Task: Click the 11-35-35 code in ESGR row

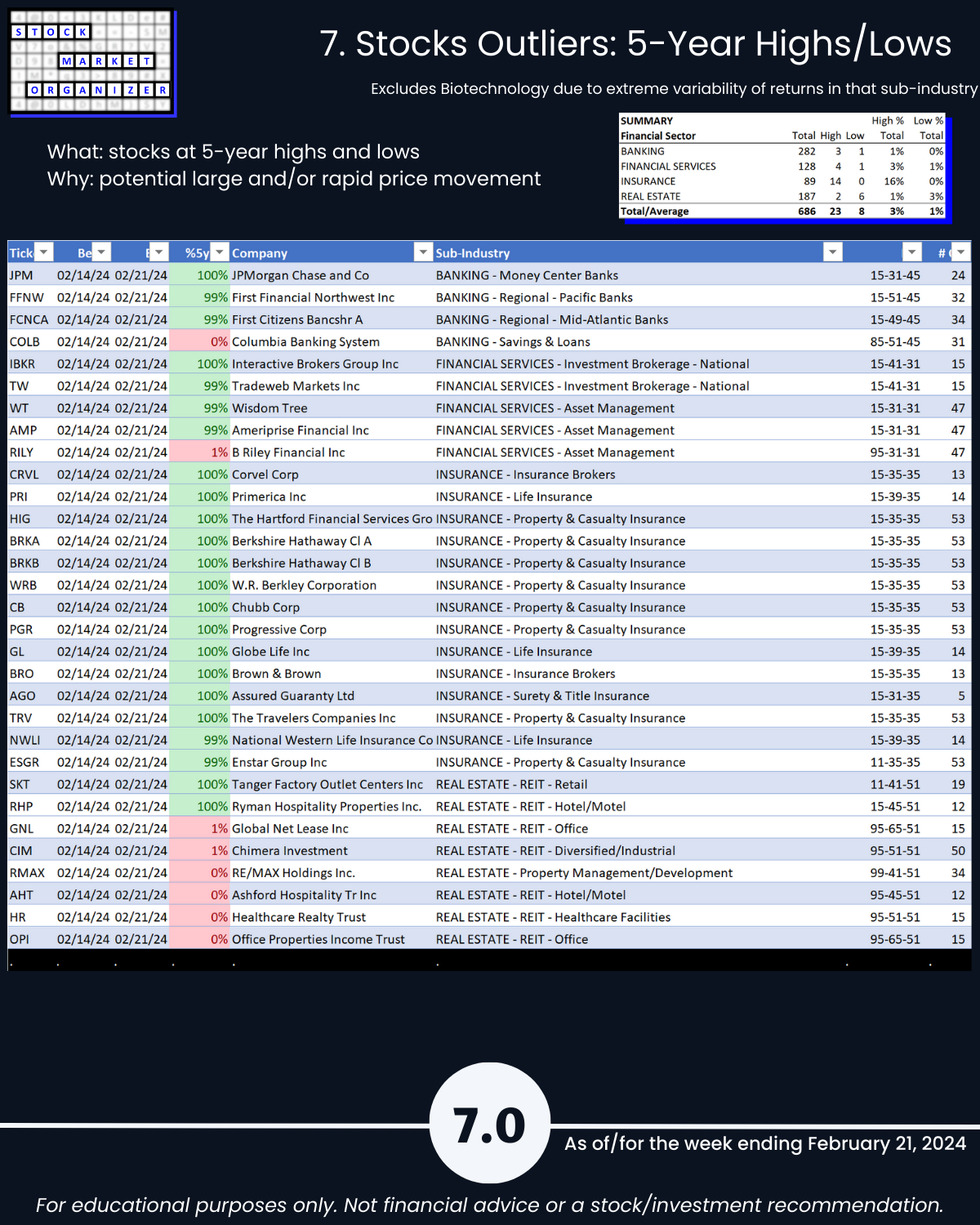Action: [895, 761]
